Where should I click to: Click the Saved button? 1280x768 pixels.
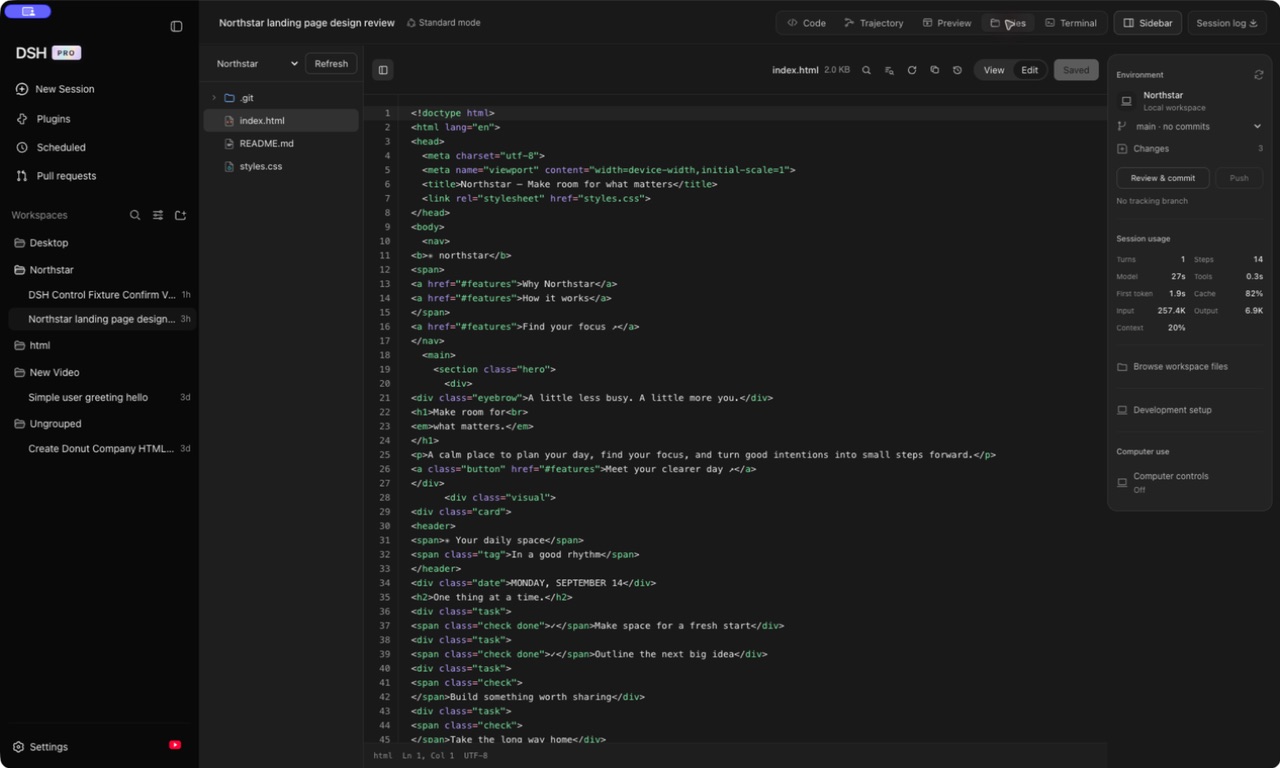coord(1076,70)
